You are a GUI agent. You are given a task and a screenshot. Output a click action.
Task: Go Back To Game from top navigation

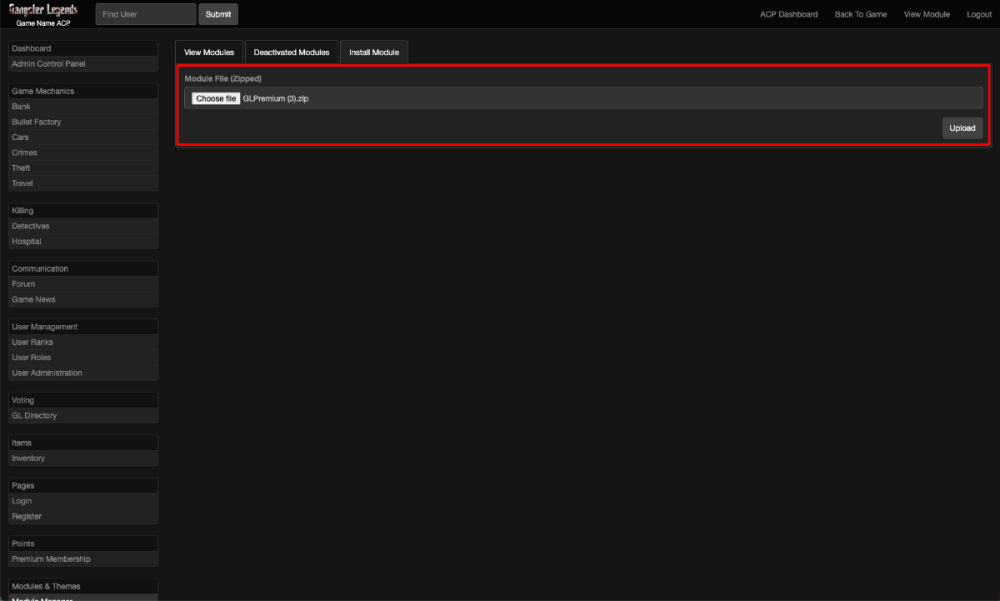pyautogui.click(x=860, y=14)
